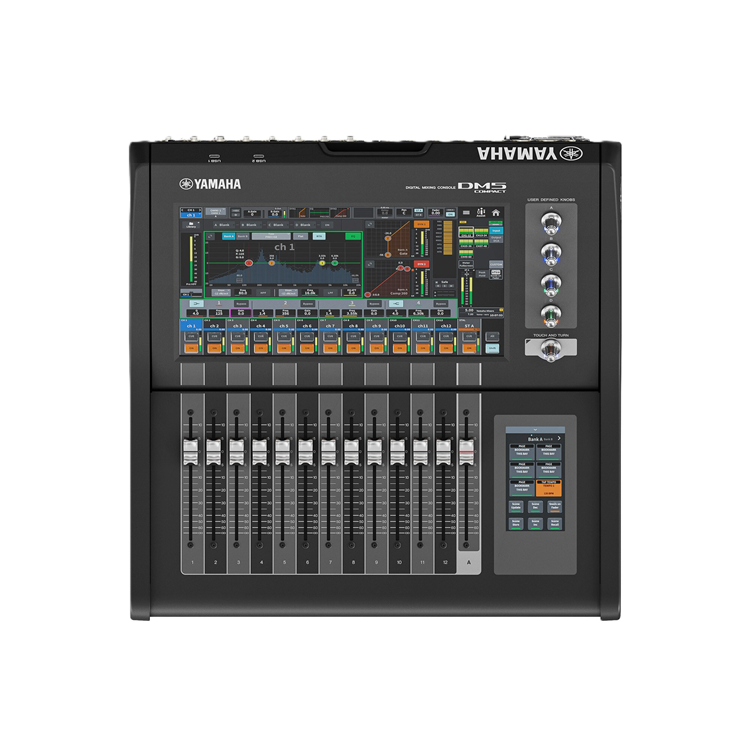Go to next key bank with right chevron

[559, 438]
